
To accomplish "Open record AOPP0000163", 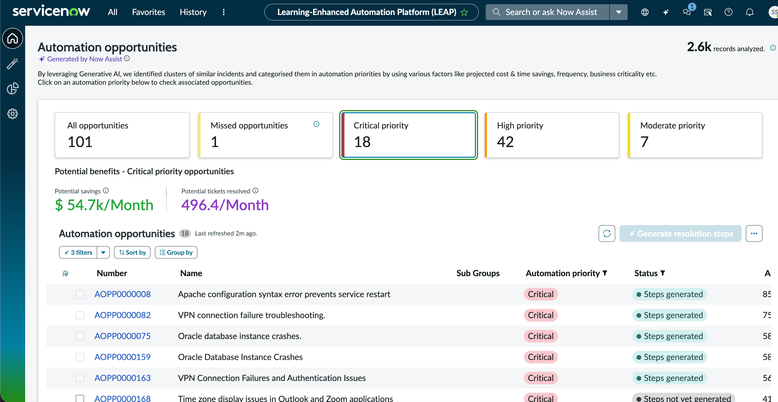I will [x=123, y=378].
